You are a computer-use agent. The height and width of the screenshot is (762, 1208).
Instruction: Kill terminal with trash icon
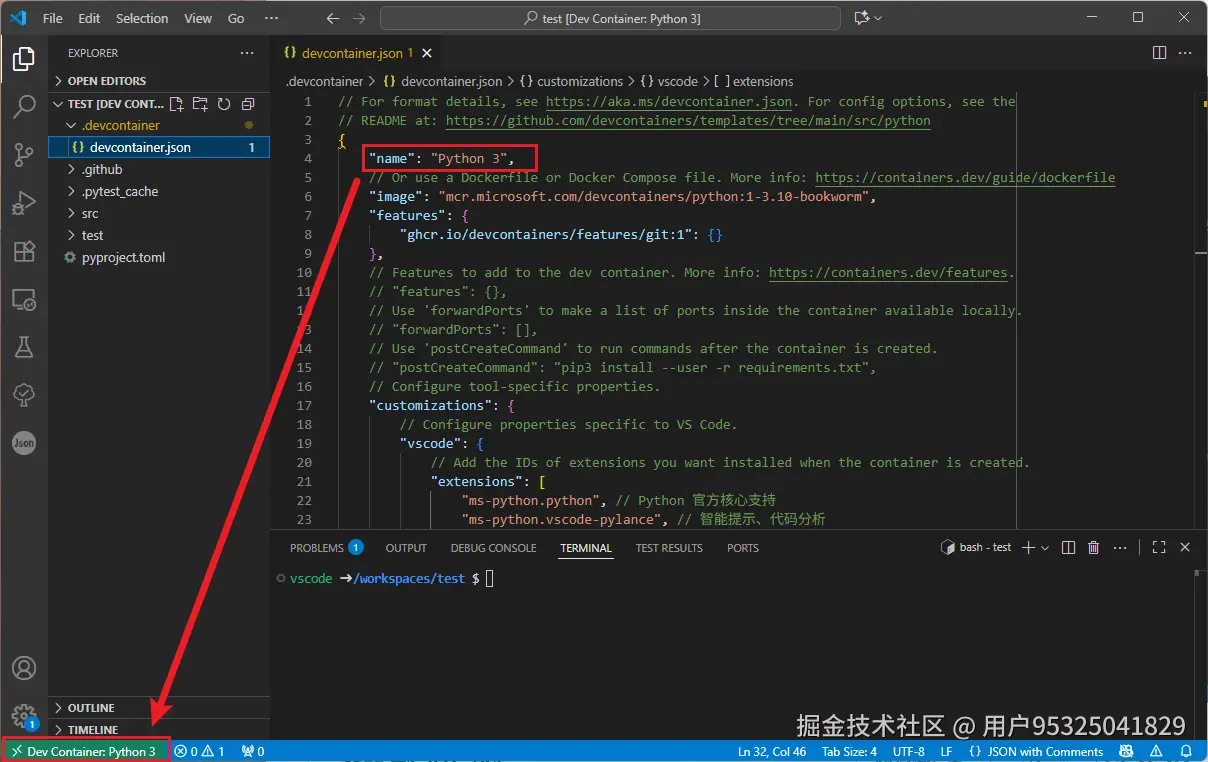point(1093,547)
